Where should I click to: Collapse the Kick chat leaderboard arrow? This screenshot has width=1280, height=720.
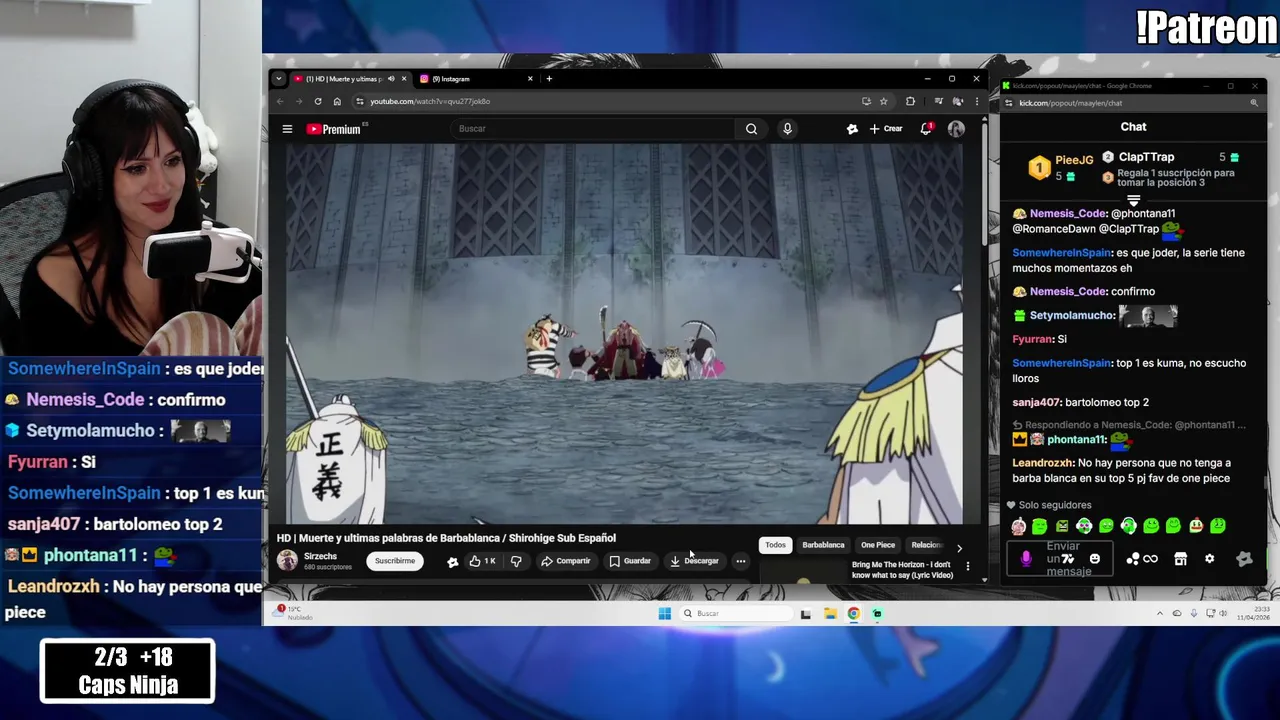pos(1134,200)
